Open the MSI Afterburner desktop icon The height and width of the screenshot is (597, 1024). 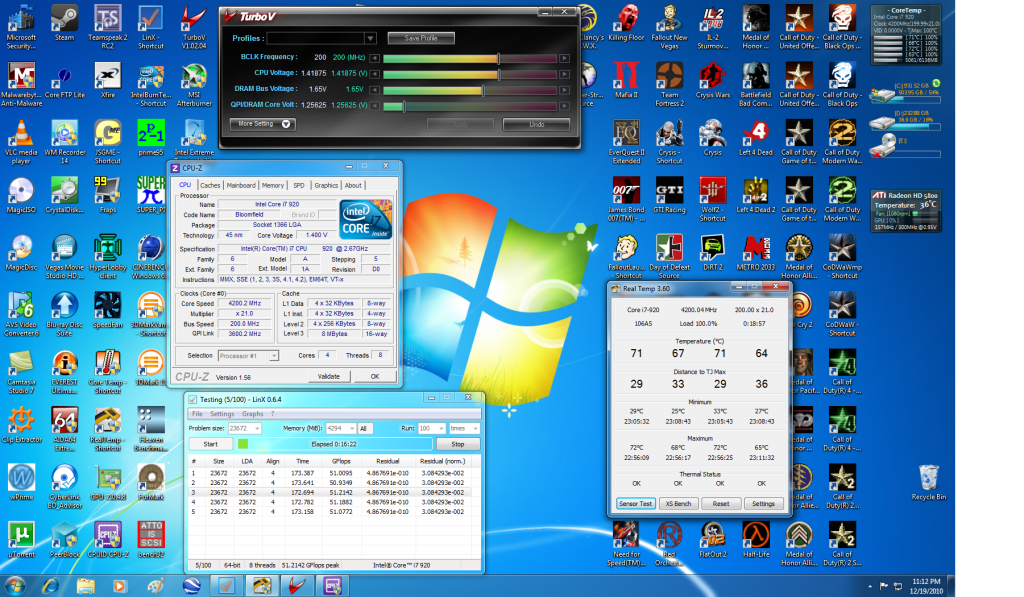click(194, 84)
